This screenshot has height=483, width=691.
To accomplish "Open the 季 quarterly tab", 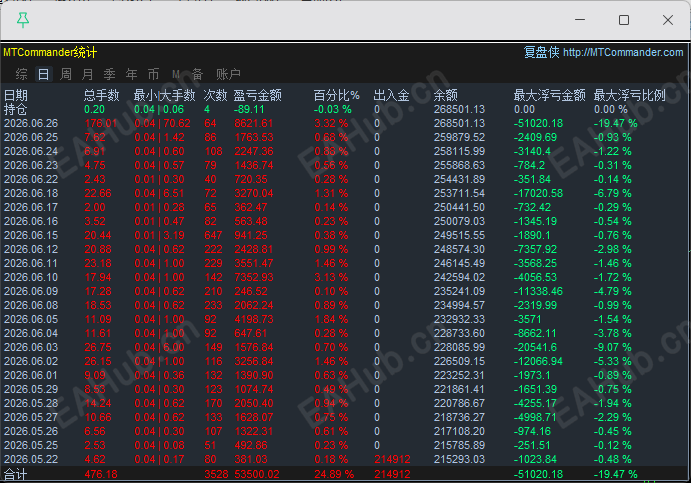I will [109, 74].
